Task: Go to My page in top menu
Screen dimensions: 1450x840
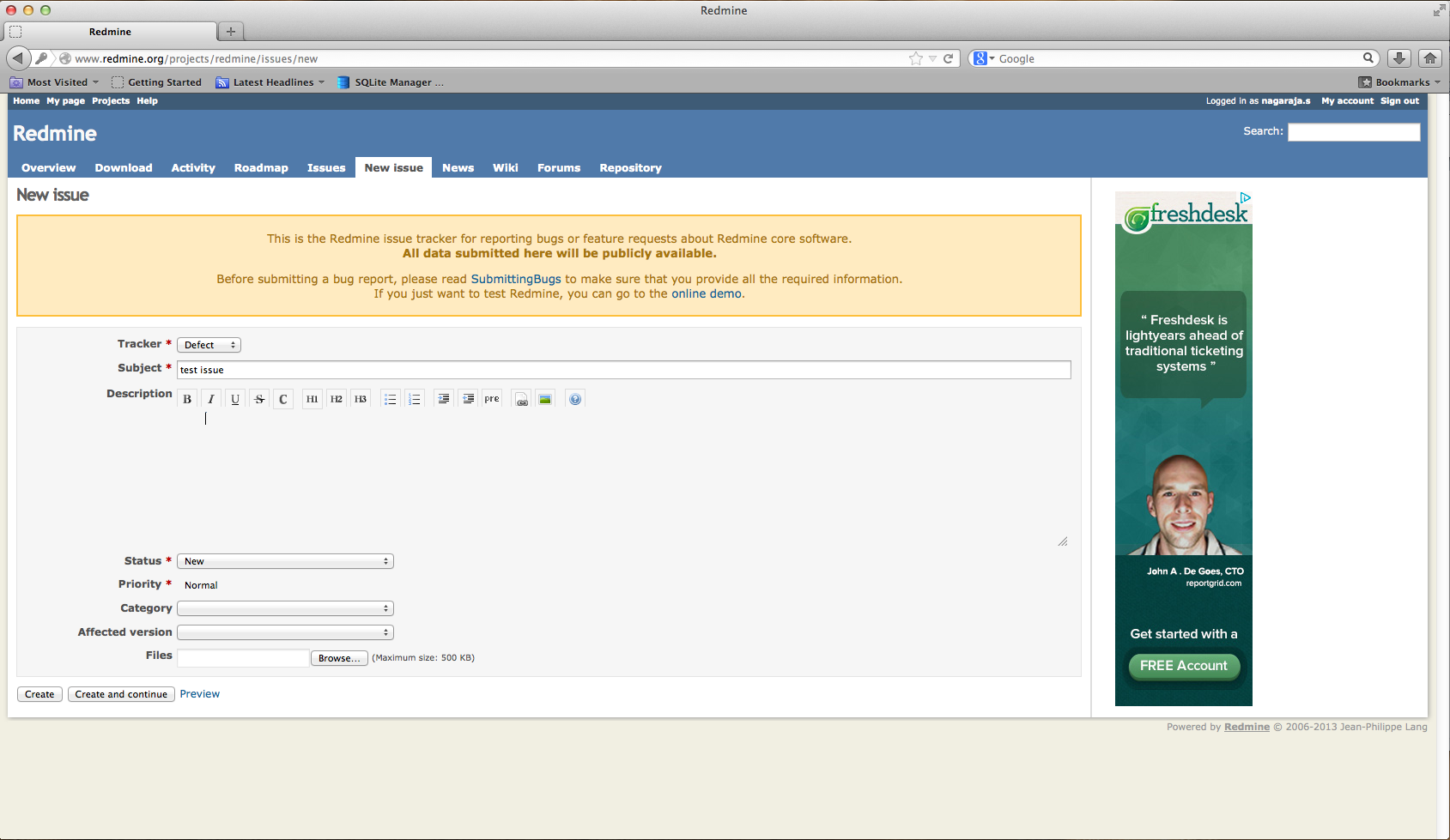Action: coord(66,101)
